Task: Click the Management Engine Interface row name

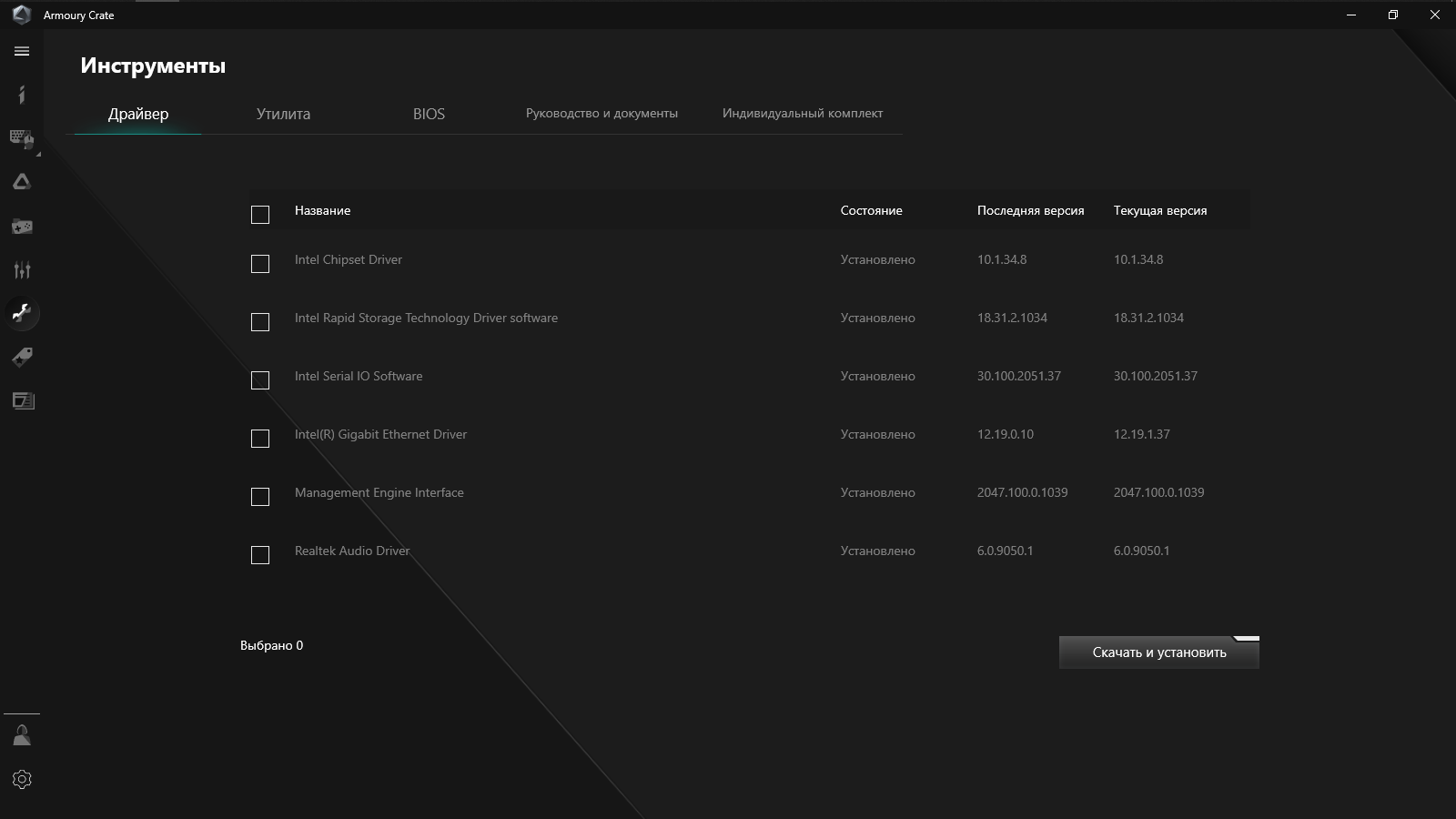Action: (379, 492)
